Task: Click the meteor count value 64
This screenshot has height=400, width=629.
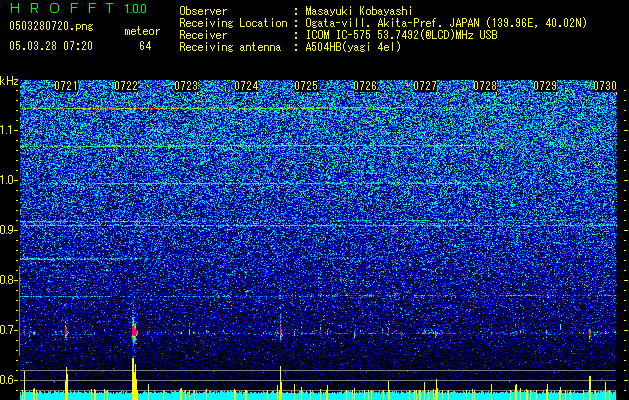Action: (145, 46)
